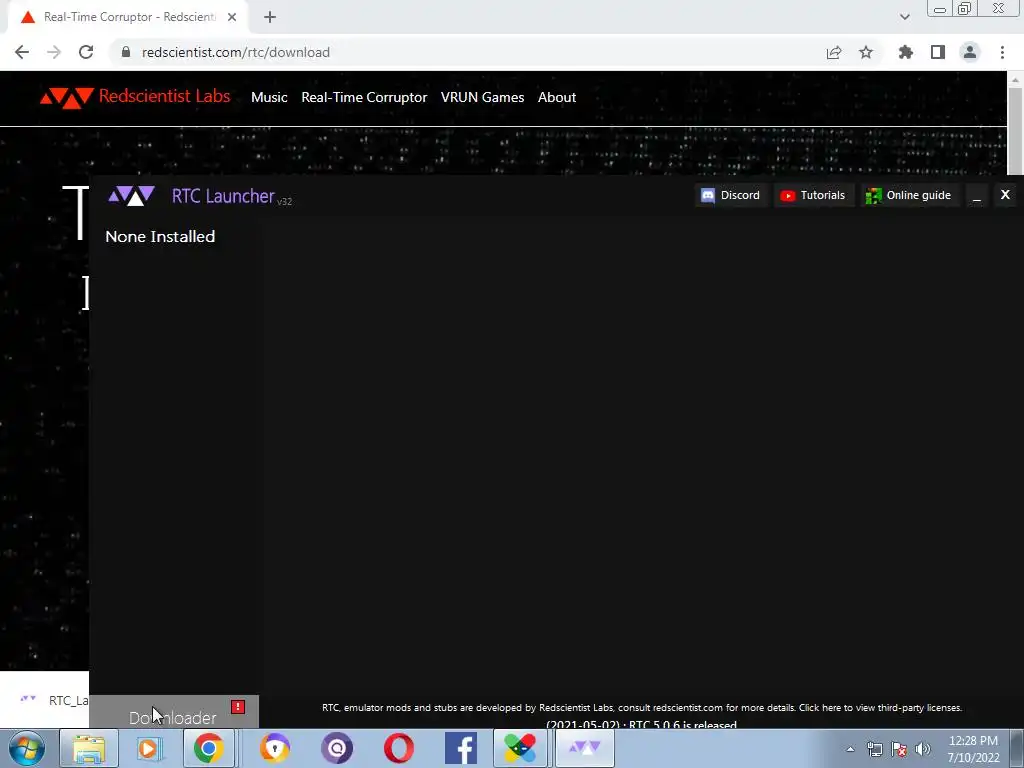Minimize the RTC Launcher window
Image resolution: width=1024 pixels, height=768 pixels.
[x=976, y=195]
